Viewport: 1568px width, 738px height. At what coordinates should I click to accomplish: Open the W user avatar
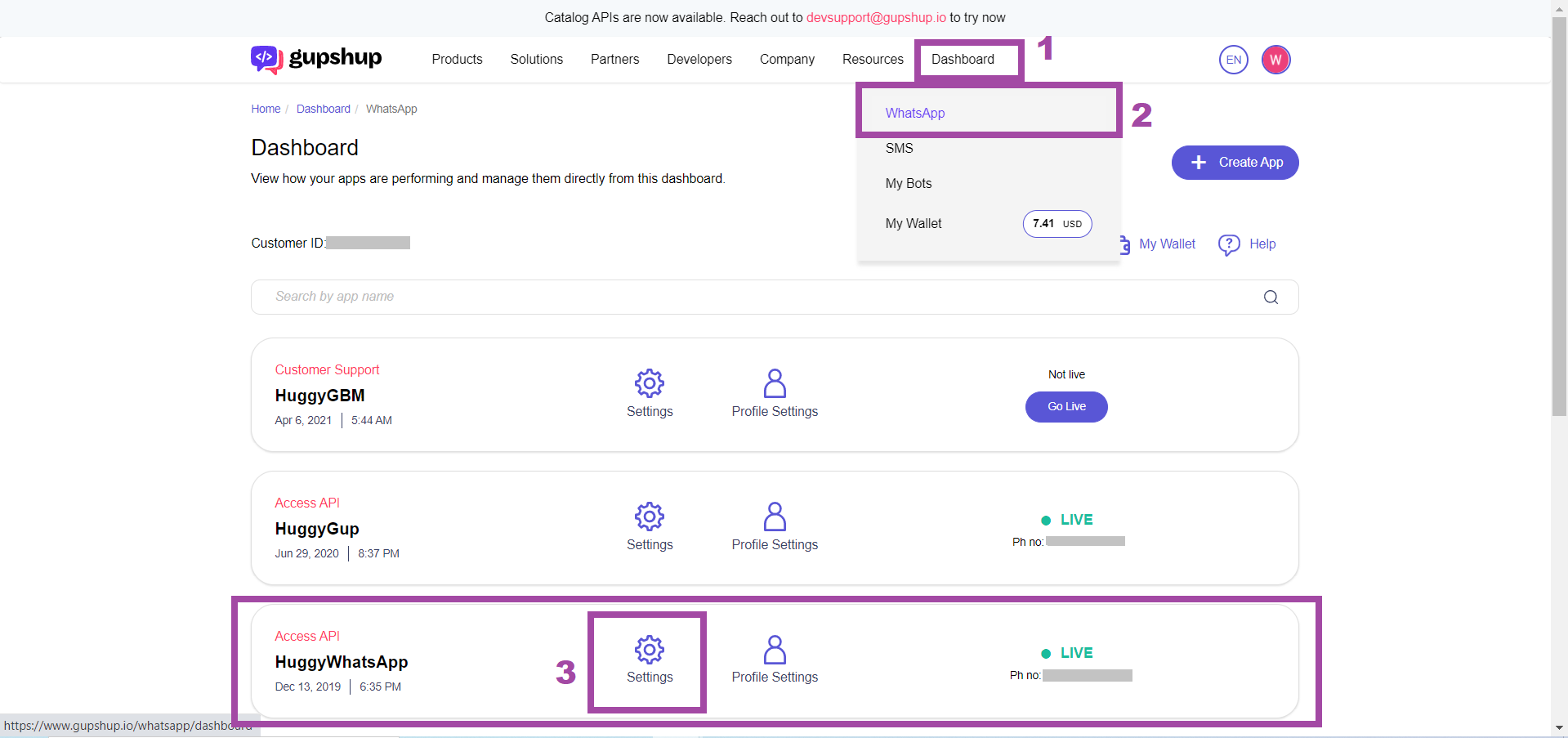(1275, 60)
